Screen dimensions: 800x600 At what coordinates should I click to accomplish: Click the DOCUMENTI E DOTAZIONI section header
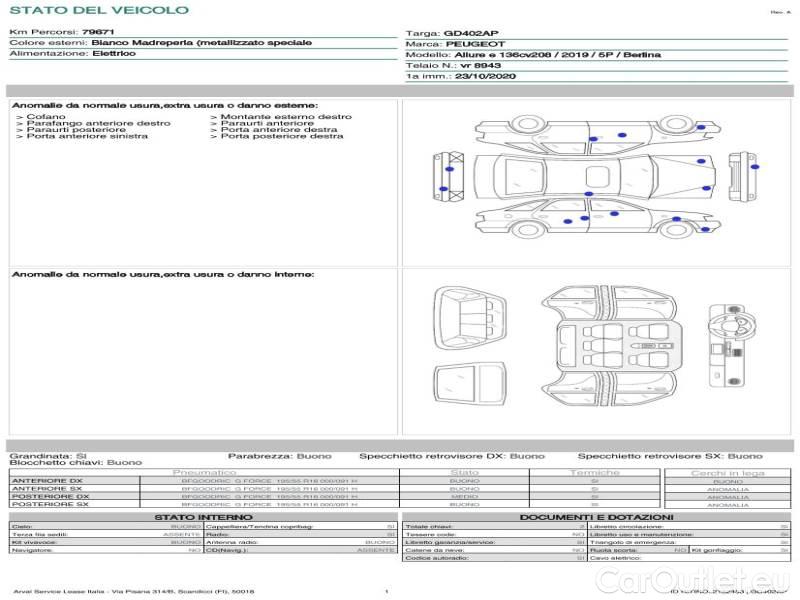point(596,517)
